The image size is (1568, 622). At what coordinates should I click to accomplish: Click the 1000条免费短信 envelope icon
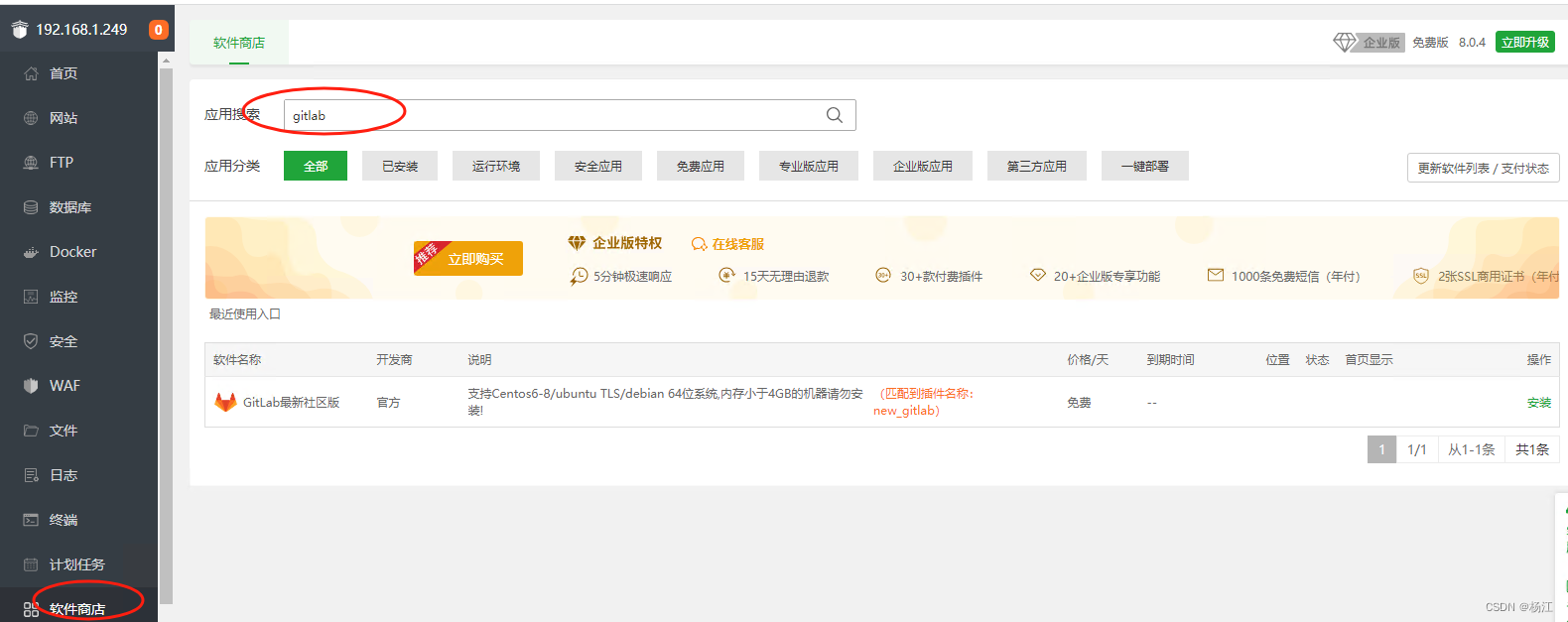(1216, 275)
